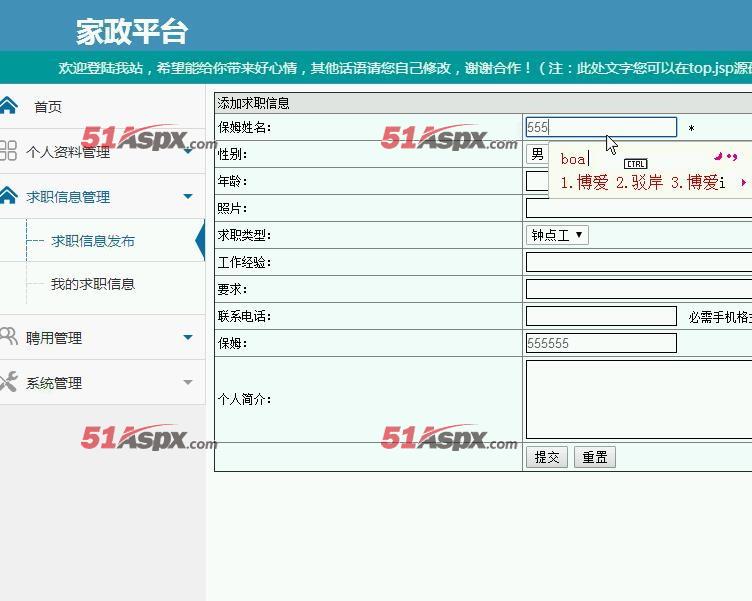Open 个人资料管理 menu
The height and width of the screenshot is (601, 752).
pos(68,152)
